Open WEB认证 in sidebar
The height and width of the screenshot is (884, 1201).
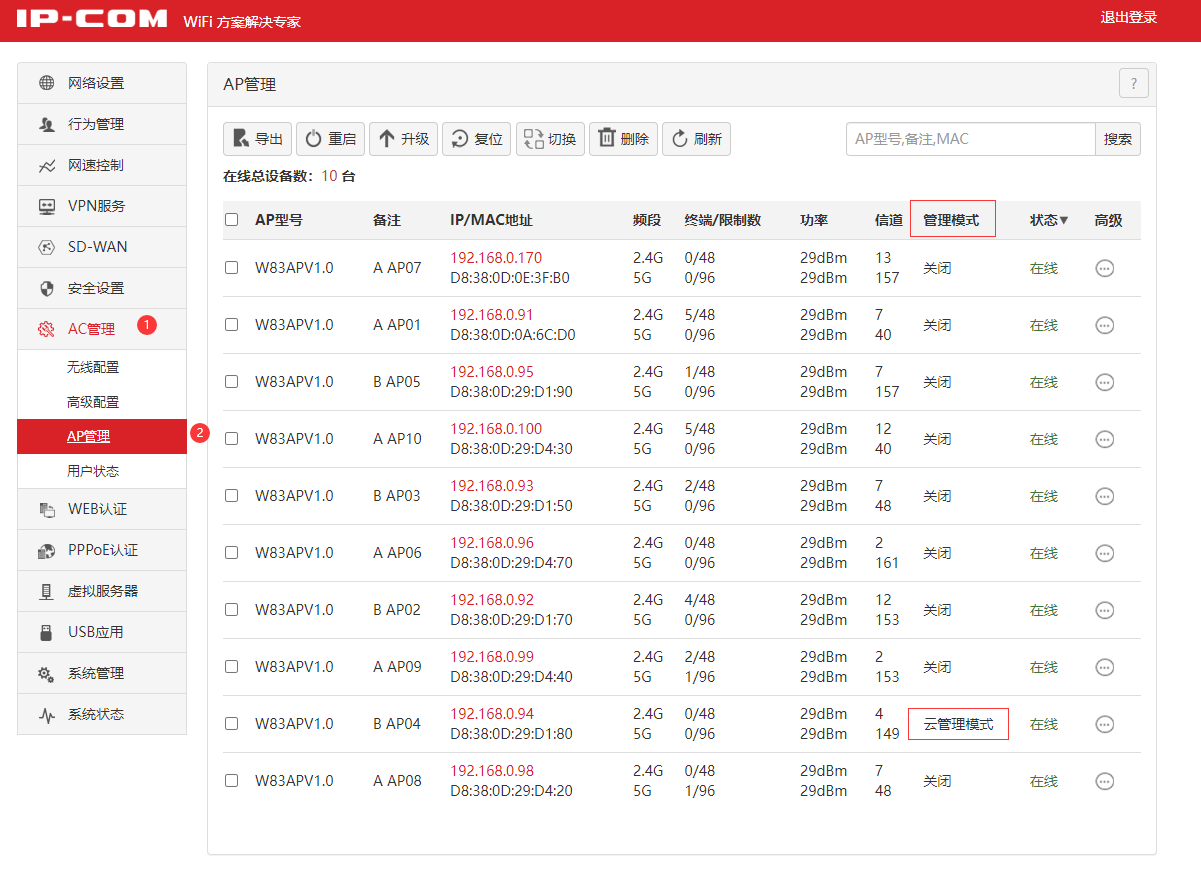(102, 509)
